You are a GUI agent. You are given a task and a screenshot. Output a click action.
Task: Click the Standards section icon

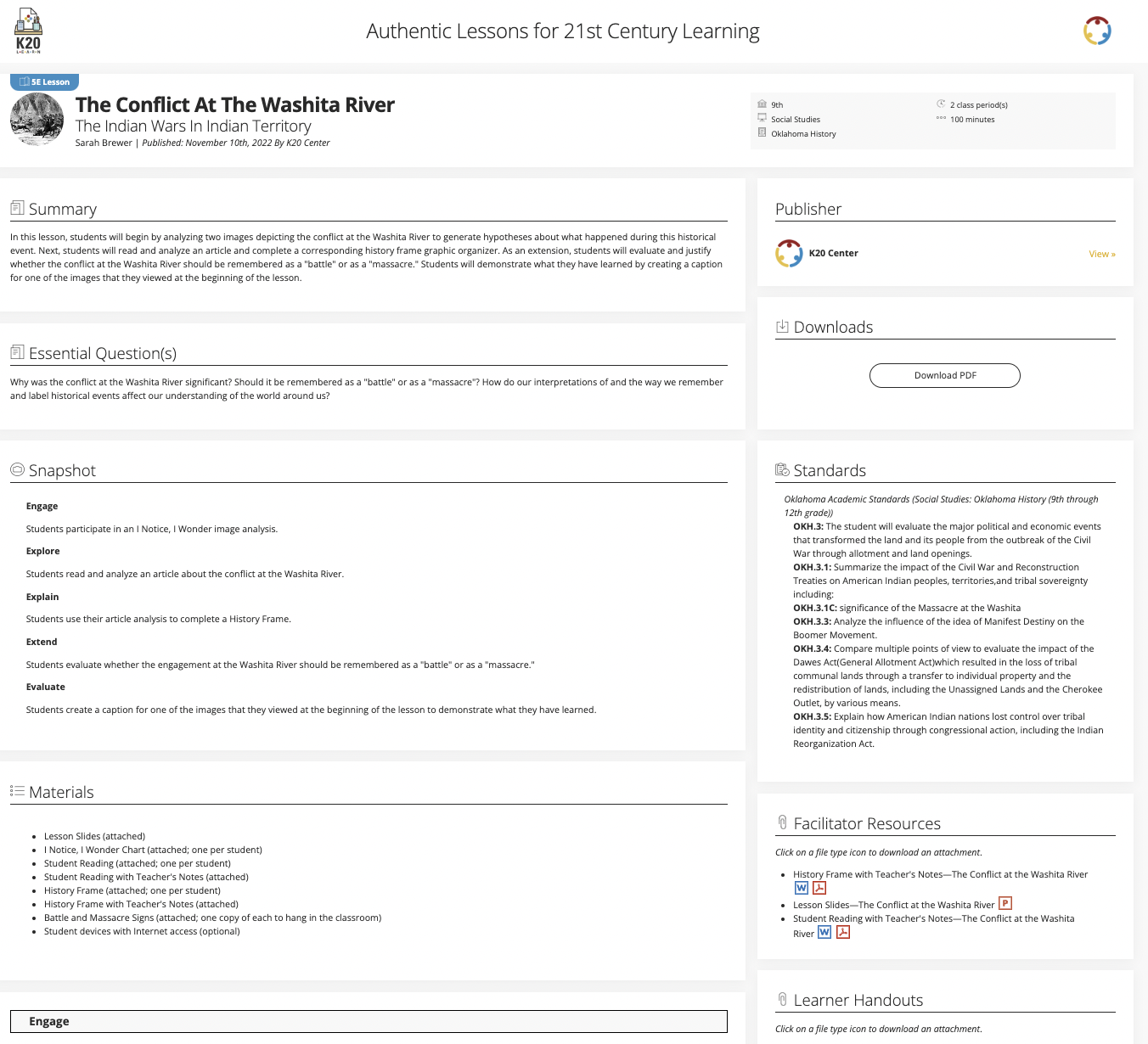tap(782, 470)
